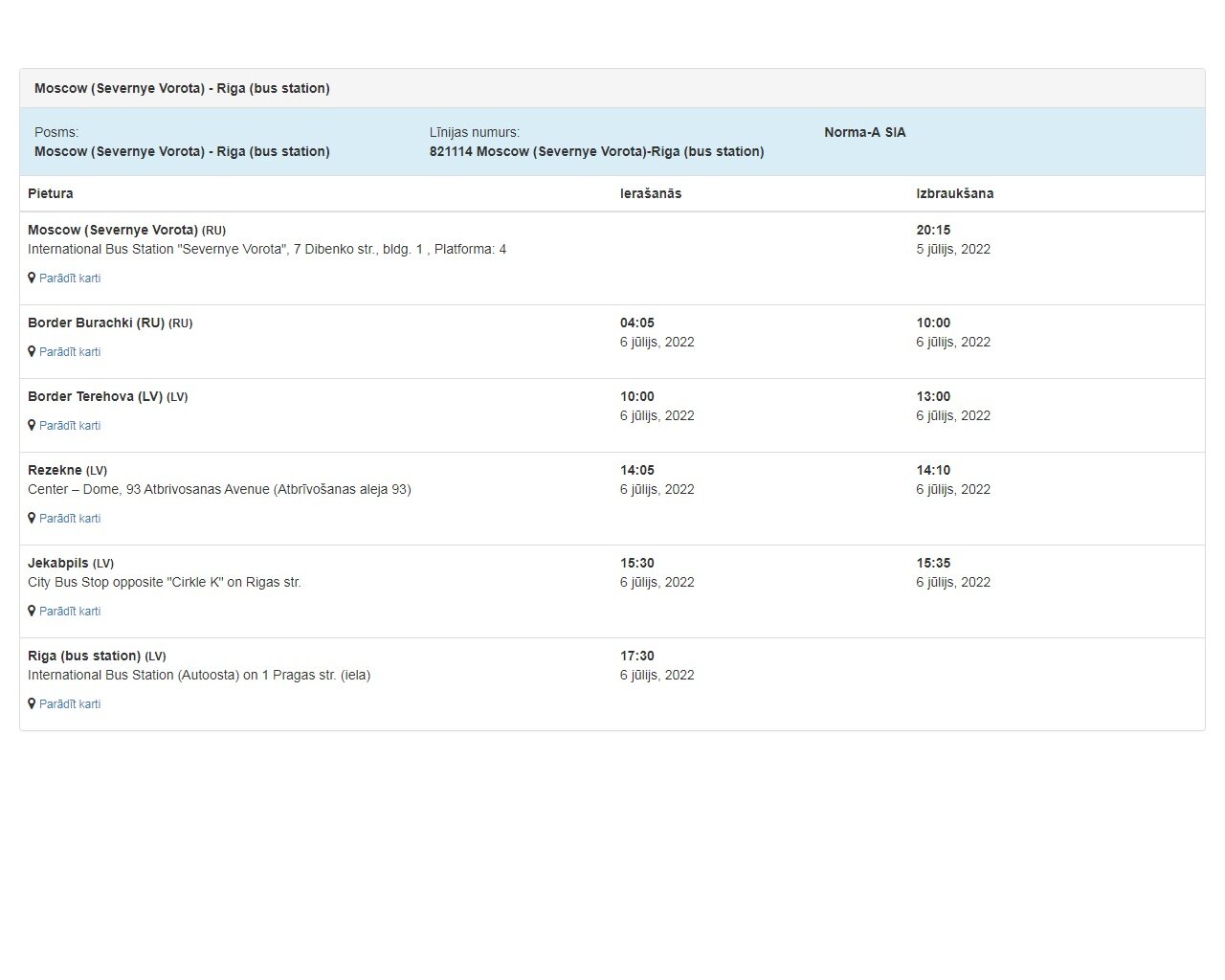Screen dimensions: 1225x980
Task: Click map pin icon under Border Terehova
Action: point(32,426)
